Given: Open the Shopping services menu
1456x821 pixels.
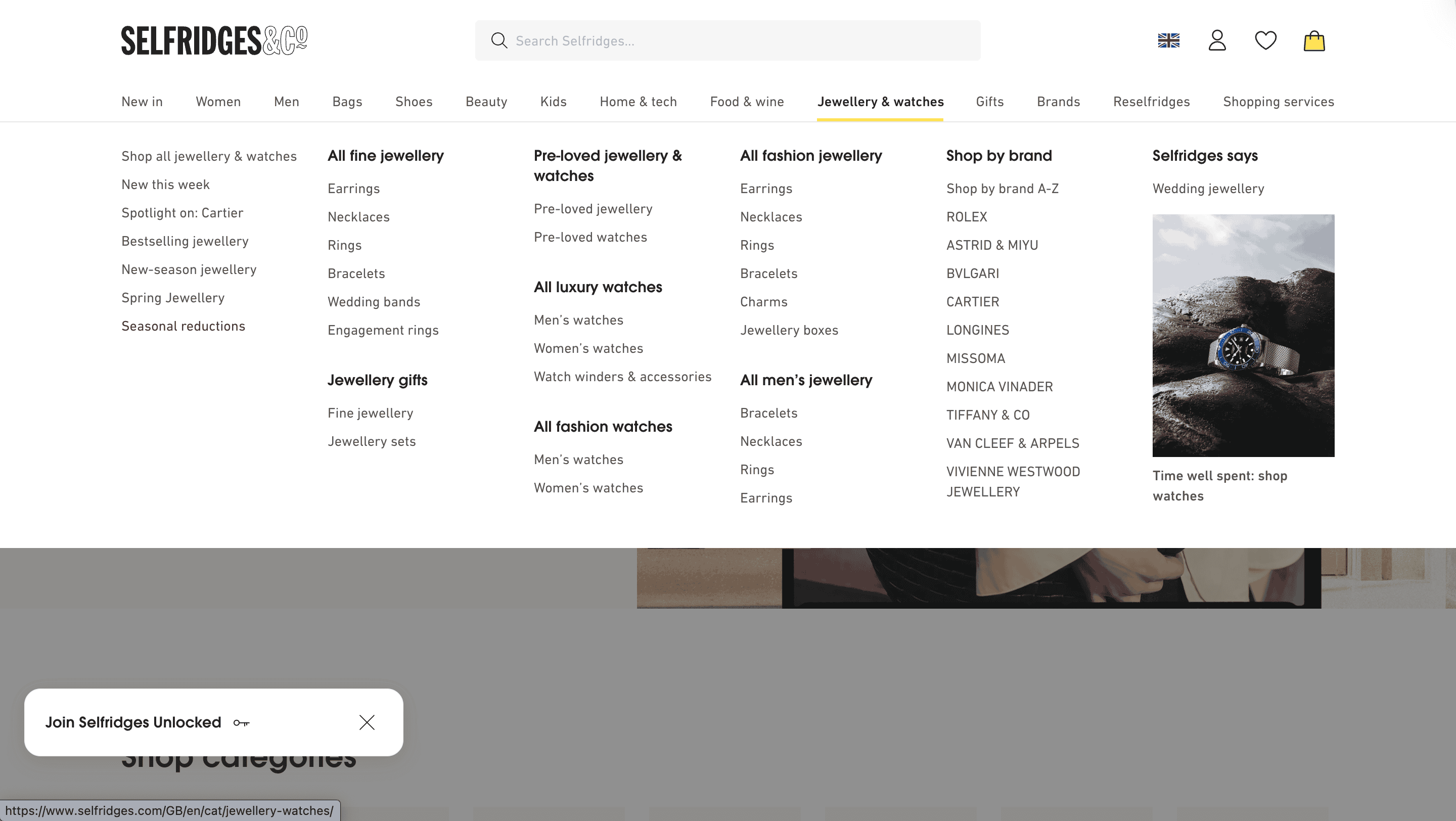Looking at the screenshot, I should (1279, 102).
